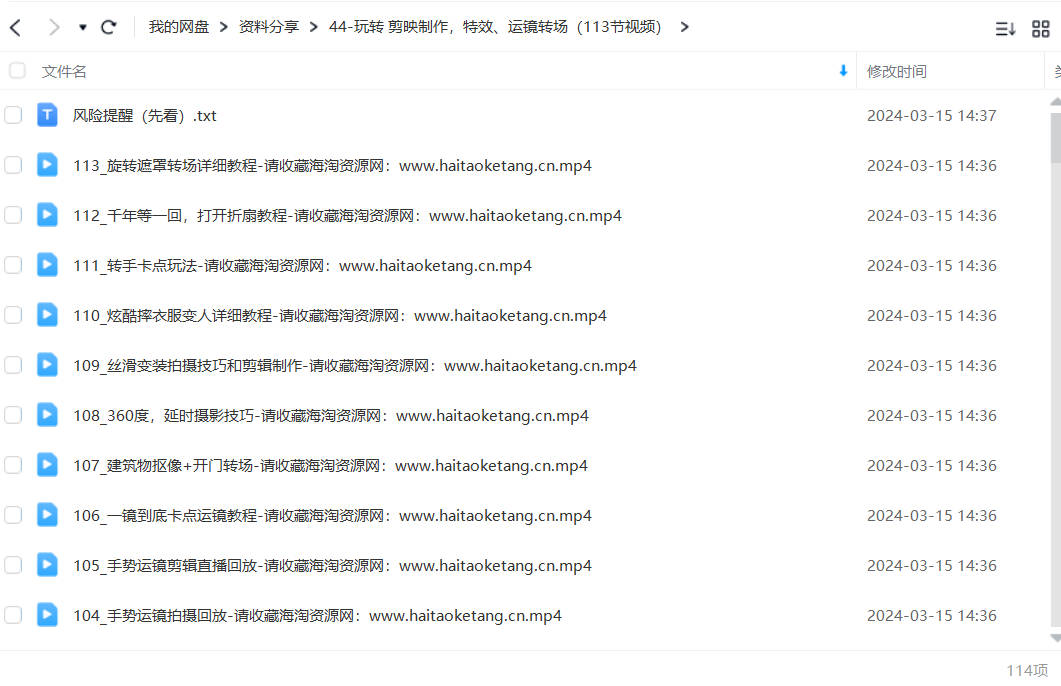
Task: Switch to sort order menu icon
Action: 1005,28
